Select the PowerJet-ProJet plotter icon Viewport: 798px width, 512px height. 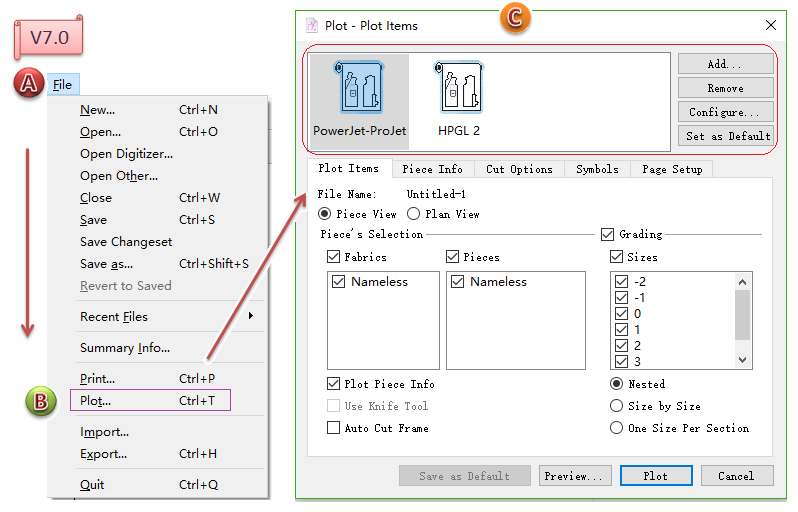[359, 92]
